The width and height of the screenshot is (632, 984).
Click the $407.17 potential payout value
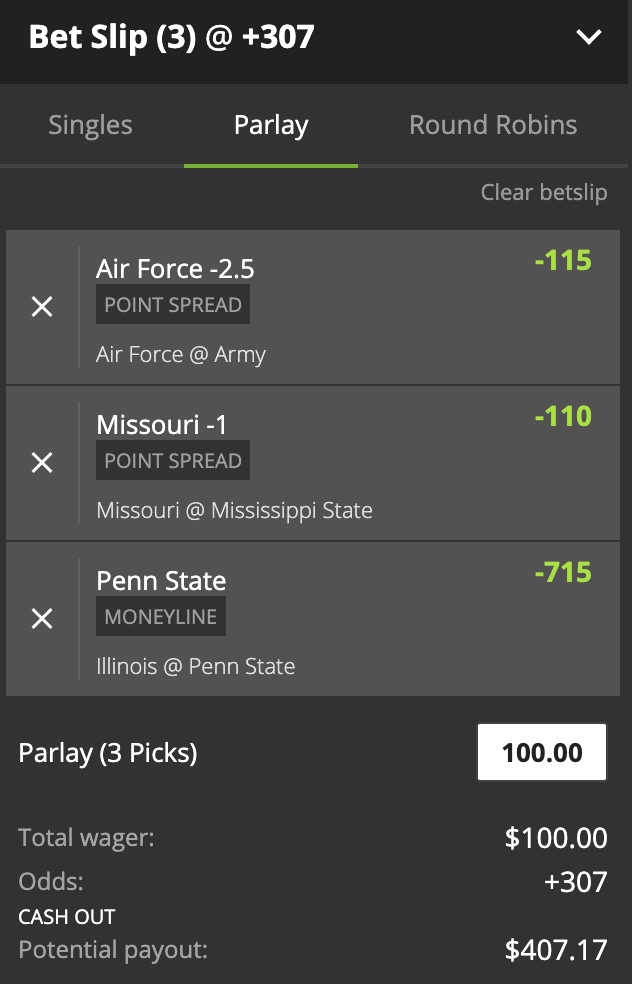pyautogui.click(x=557, y=949)
